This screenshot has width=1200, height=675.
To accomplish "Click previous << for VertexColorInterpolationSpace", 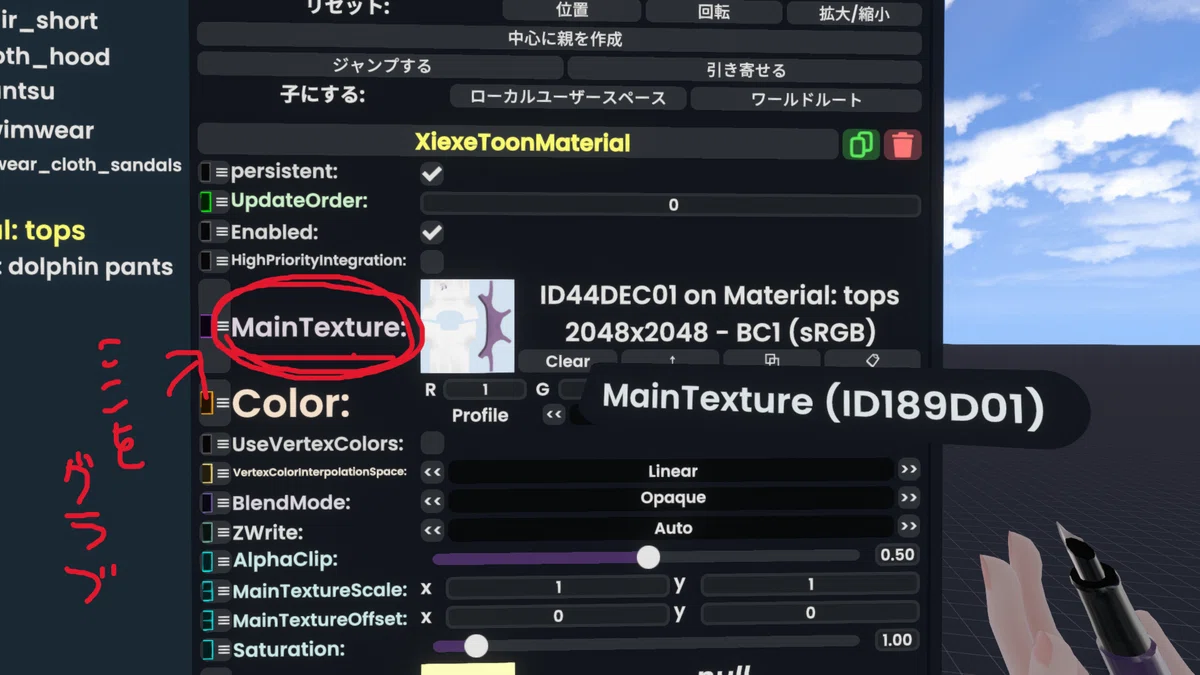I will tap(432, 471).
